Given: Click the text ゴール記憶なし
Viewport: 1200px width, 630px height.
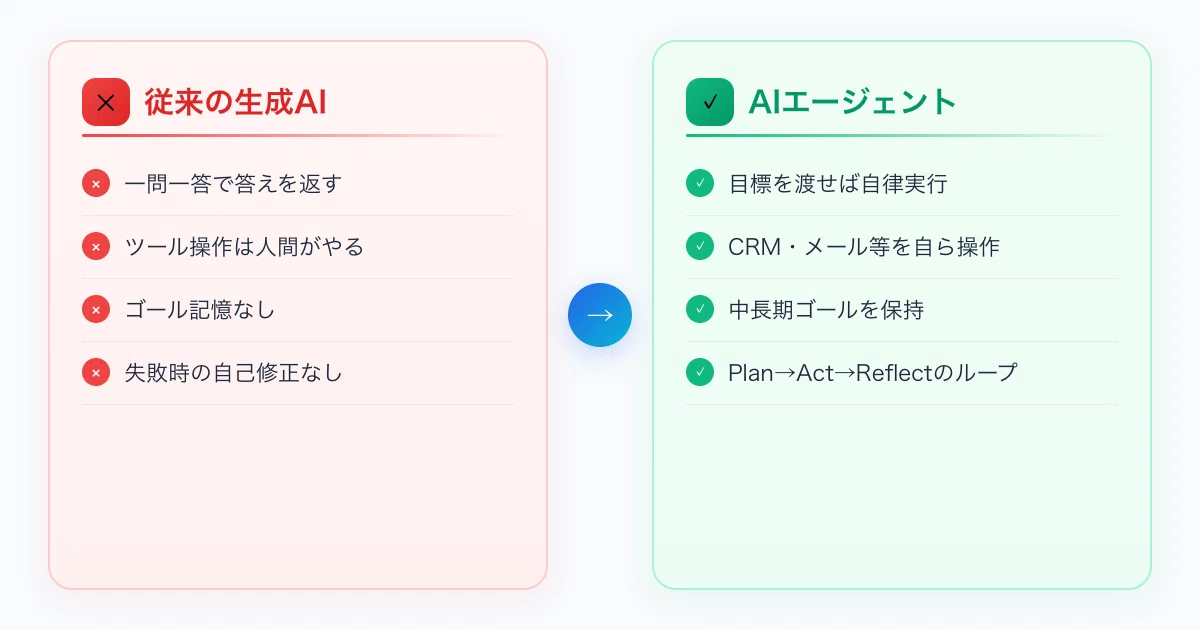Looking at the screenshot, I should click(200, 310).
